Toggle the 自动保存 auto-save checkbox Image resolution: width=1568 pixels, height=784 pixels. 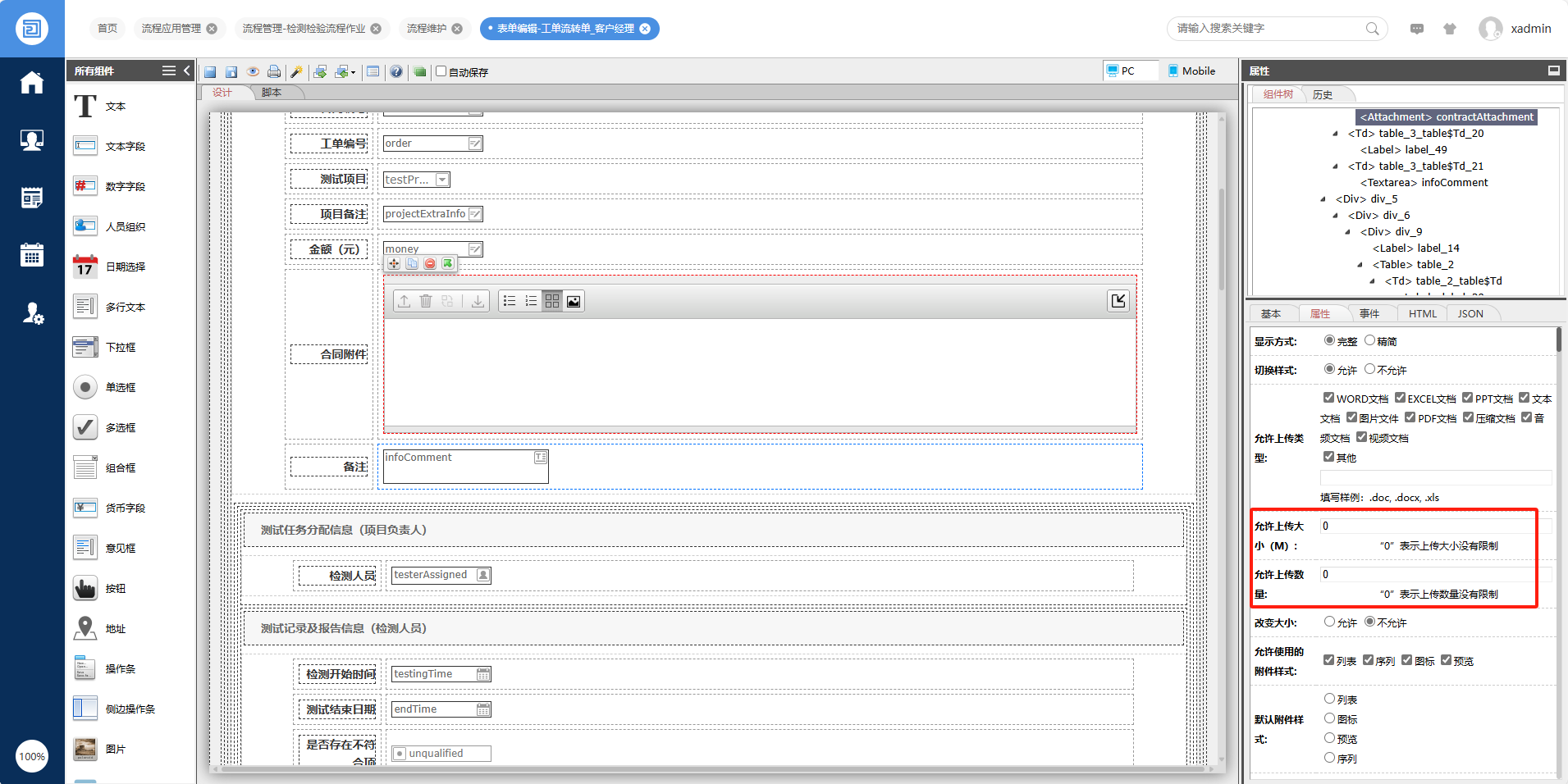pyautogui.click(x=441, y=71)
